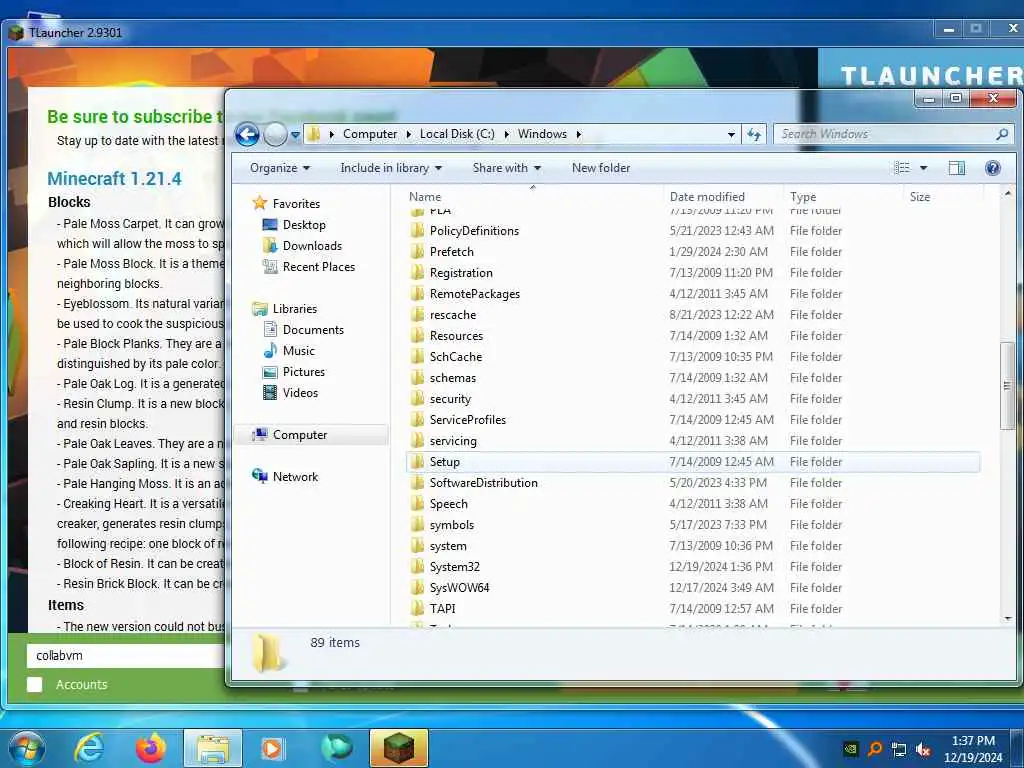The width and height of the screenshot is (1024, 768).
Task: Select the system folder
Action: click(x=448, y=545)
